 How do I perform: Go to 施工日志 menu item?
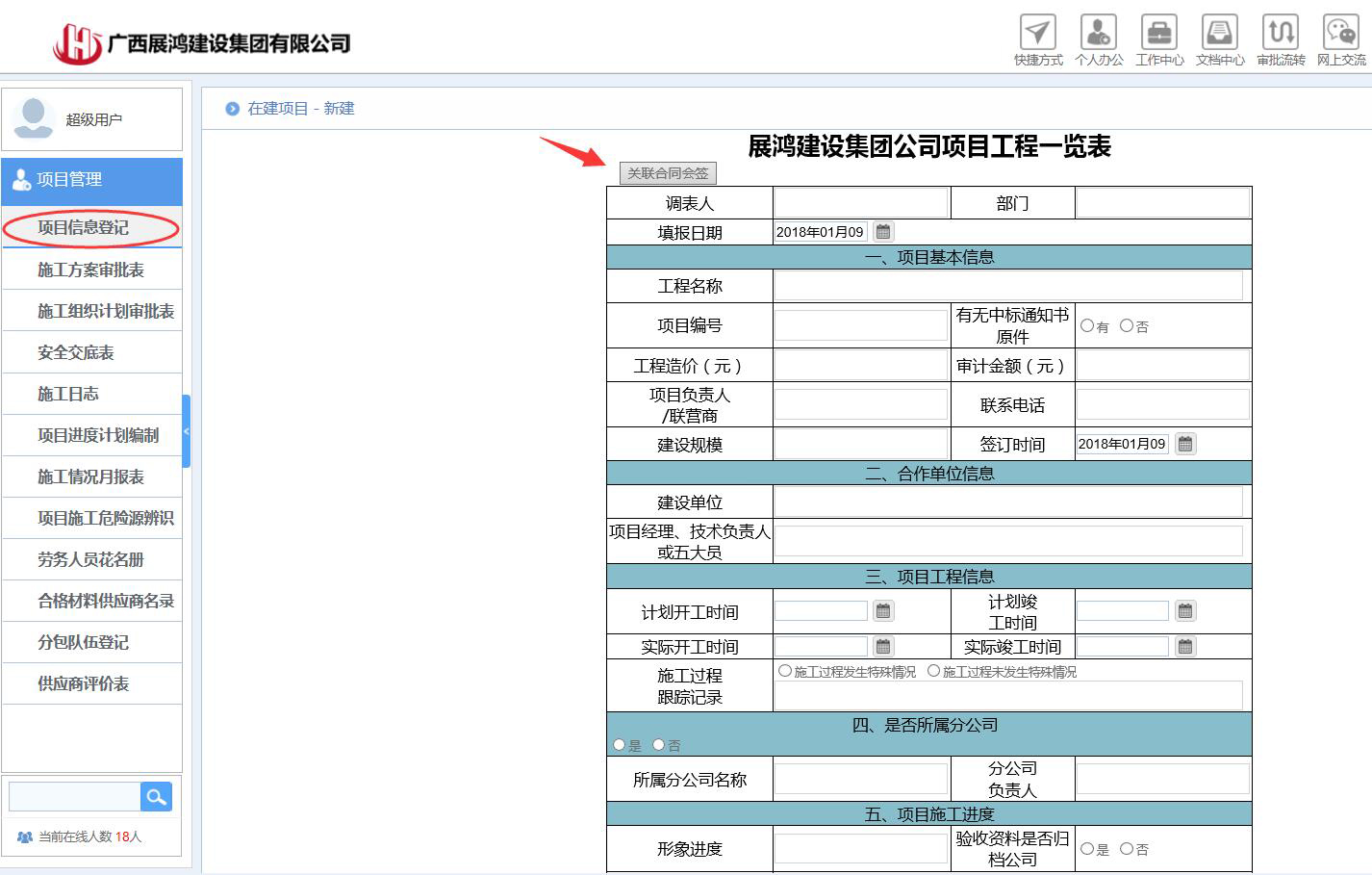click(68, 394)
